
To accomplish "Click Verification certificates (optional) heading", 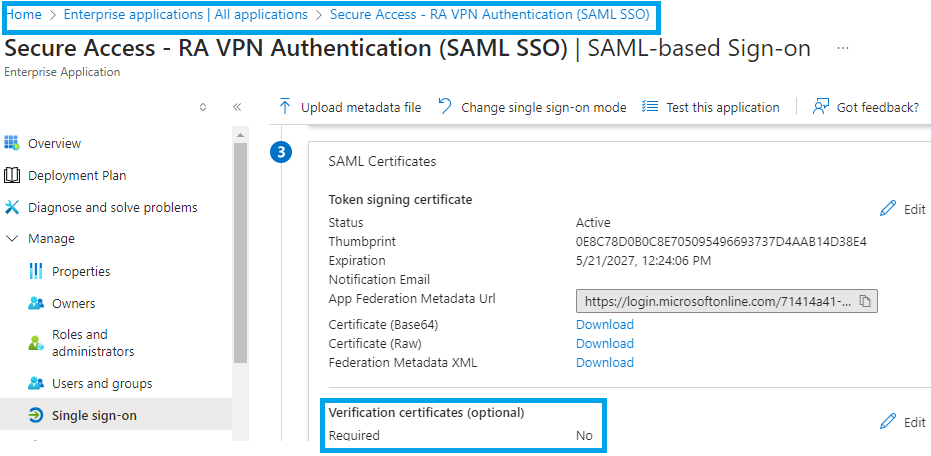I will [x=426, y=413].
